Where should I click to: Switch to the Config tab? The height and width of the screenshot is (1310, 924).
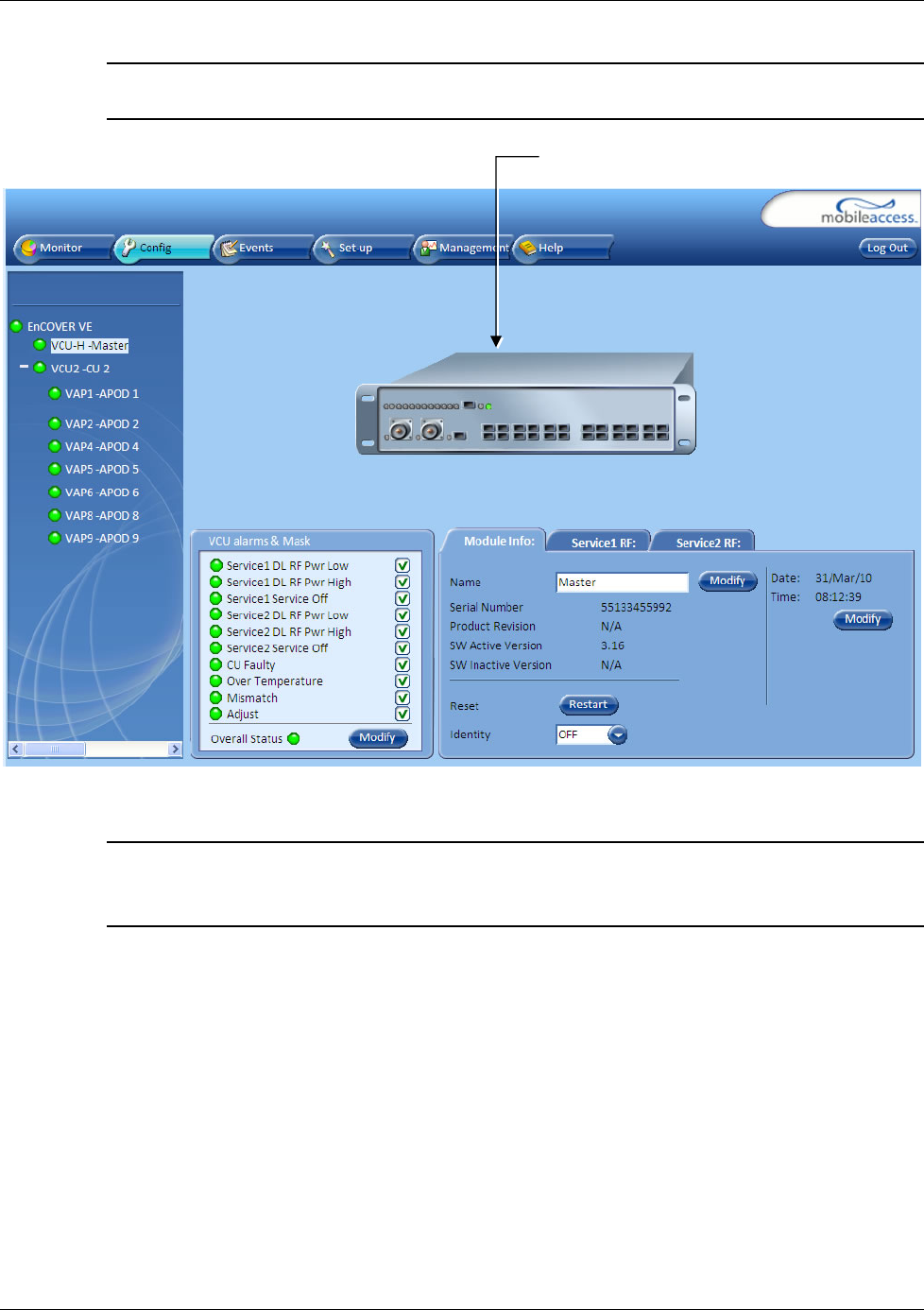tap(163, 248)
